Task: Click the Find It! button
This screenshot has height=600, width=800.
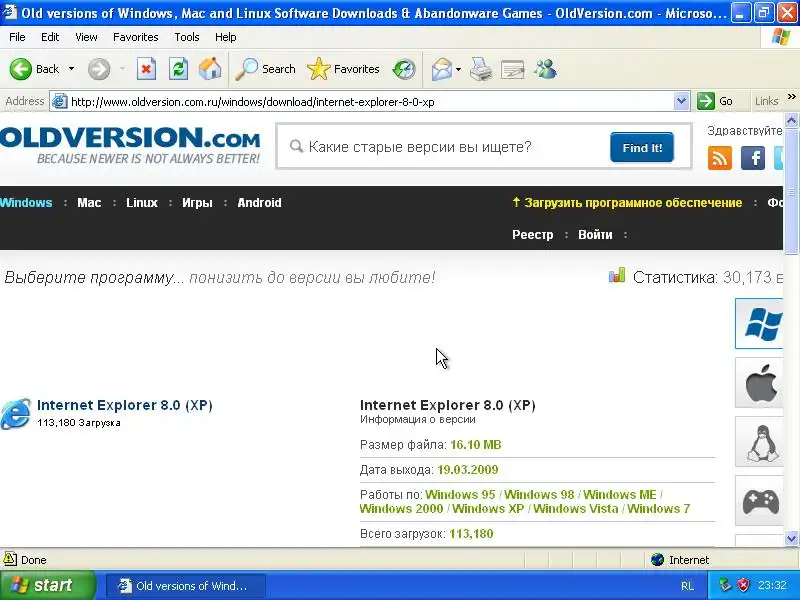Action: coord(642,147)
